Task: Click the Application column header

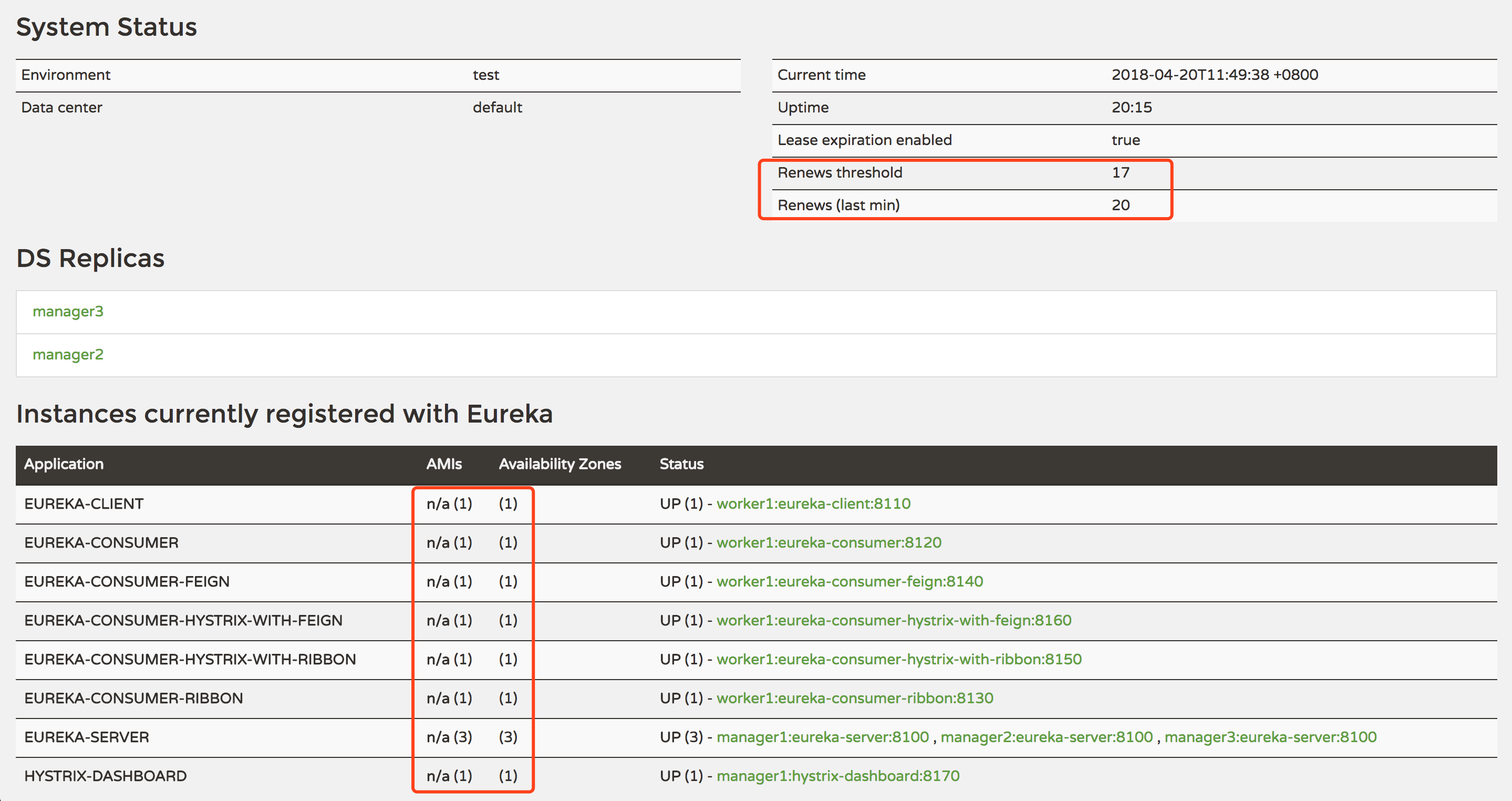Action: coord(64,464)
